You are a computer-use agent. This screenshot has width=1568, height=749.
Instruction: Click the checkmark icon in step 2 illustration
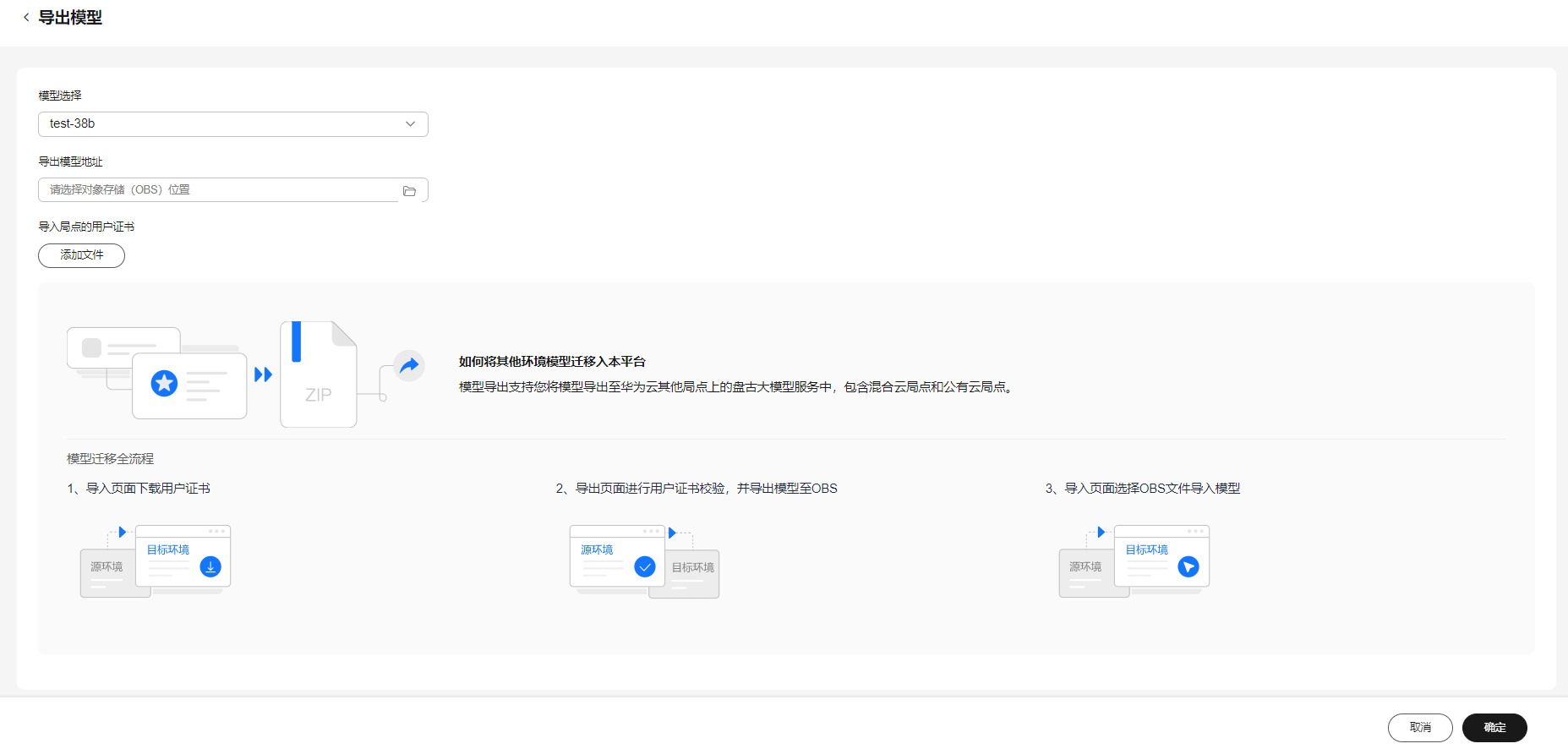[644, 566]
